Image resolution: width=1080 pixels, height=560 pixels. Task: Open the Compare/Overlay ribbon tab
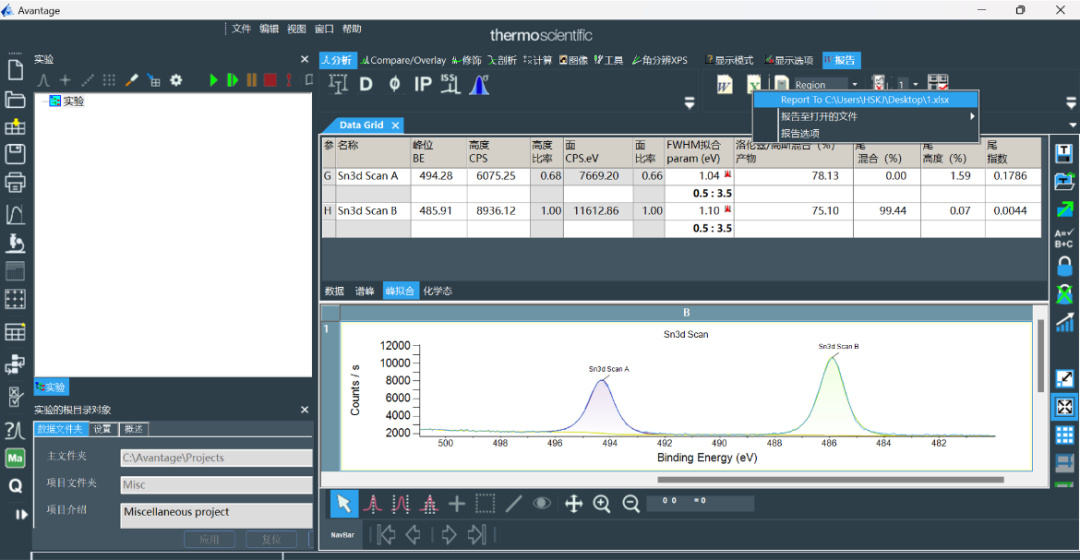coord(403,60)
